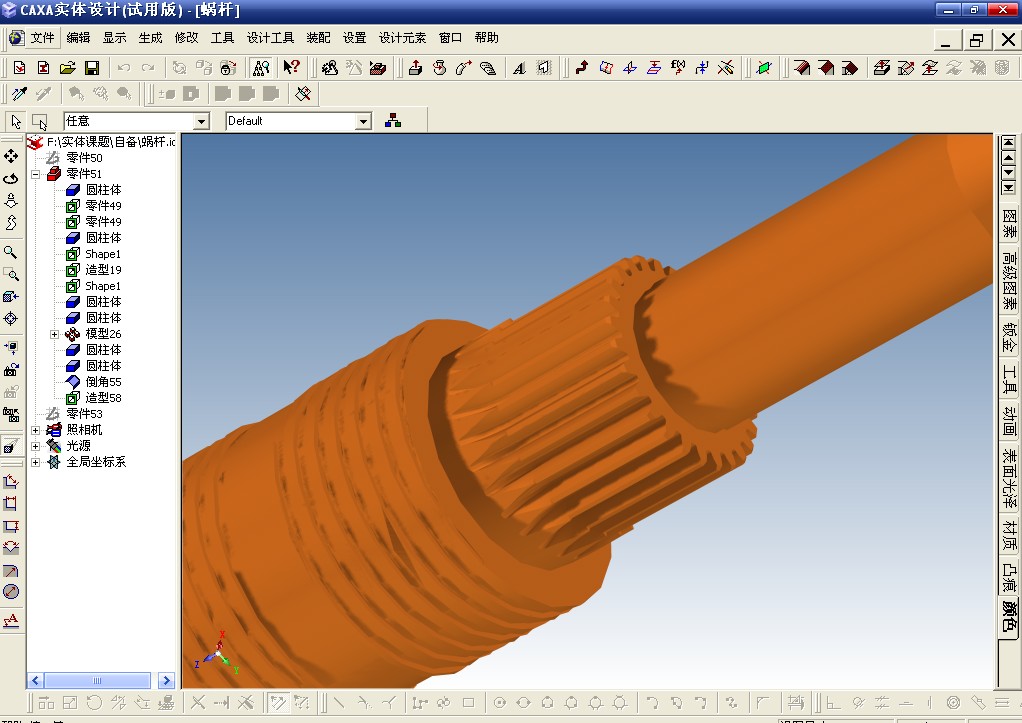Open the 任意 selection filter dropdown
1022x723 pixels.
(x=201, y=121)
